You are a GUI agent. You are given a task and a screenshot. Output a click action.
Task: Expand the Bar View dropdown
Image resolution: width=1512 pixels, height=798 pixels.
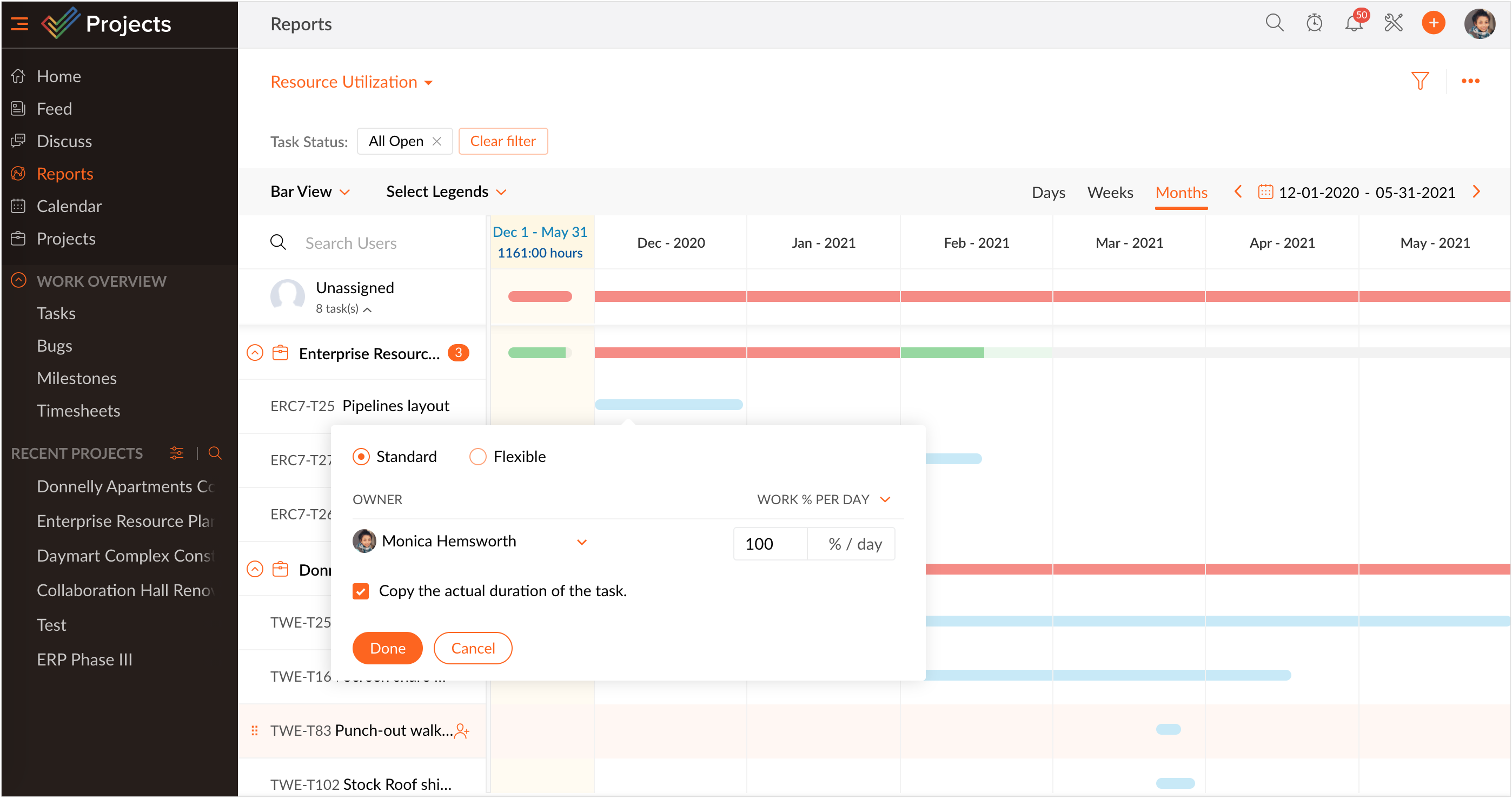pos(310,192)
